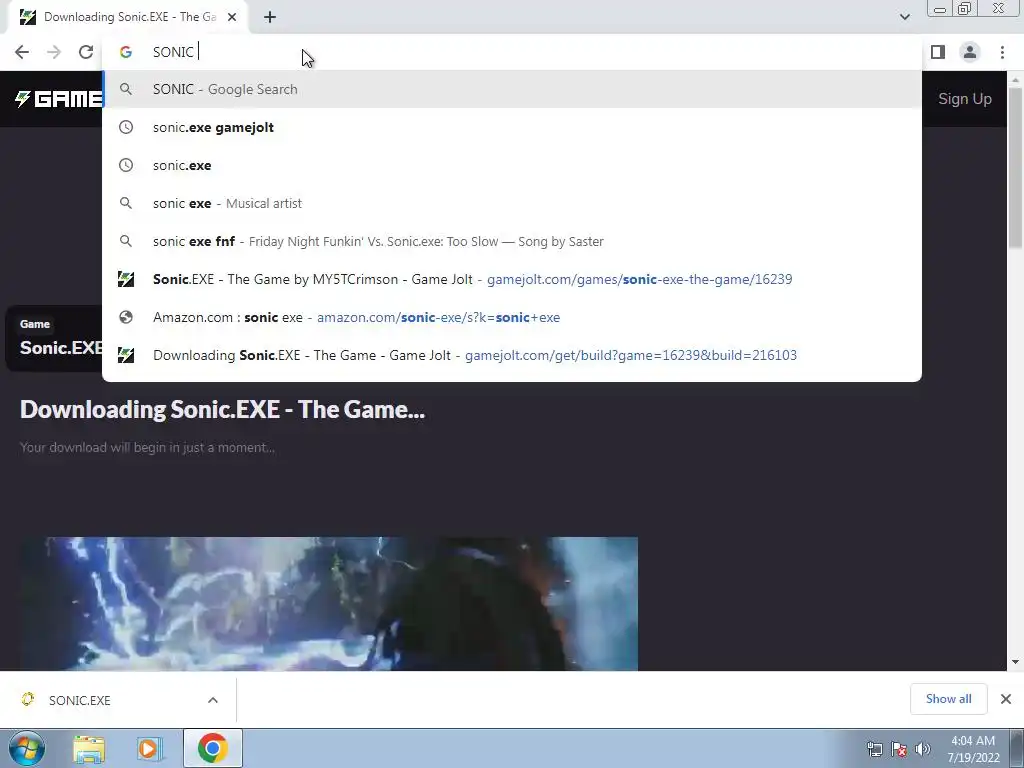Open the profile avatar icon
This screenshot has height=768, width=1024.
pyautogui.click(x=970, y=52)
